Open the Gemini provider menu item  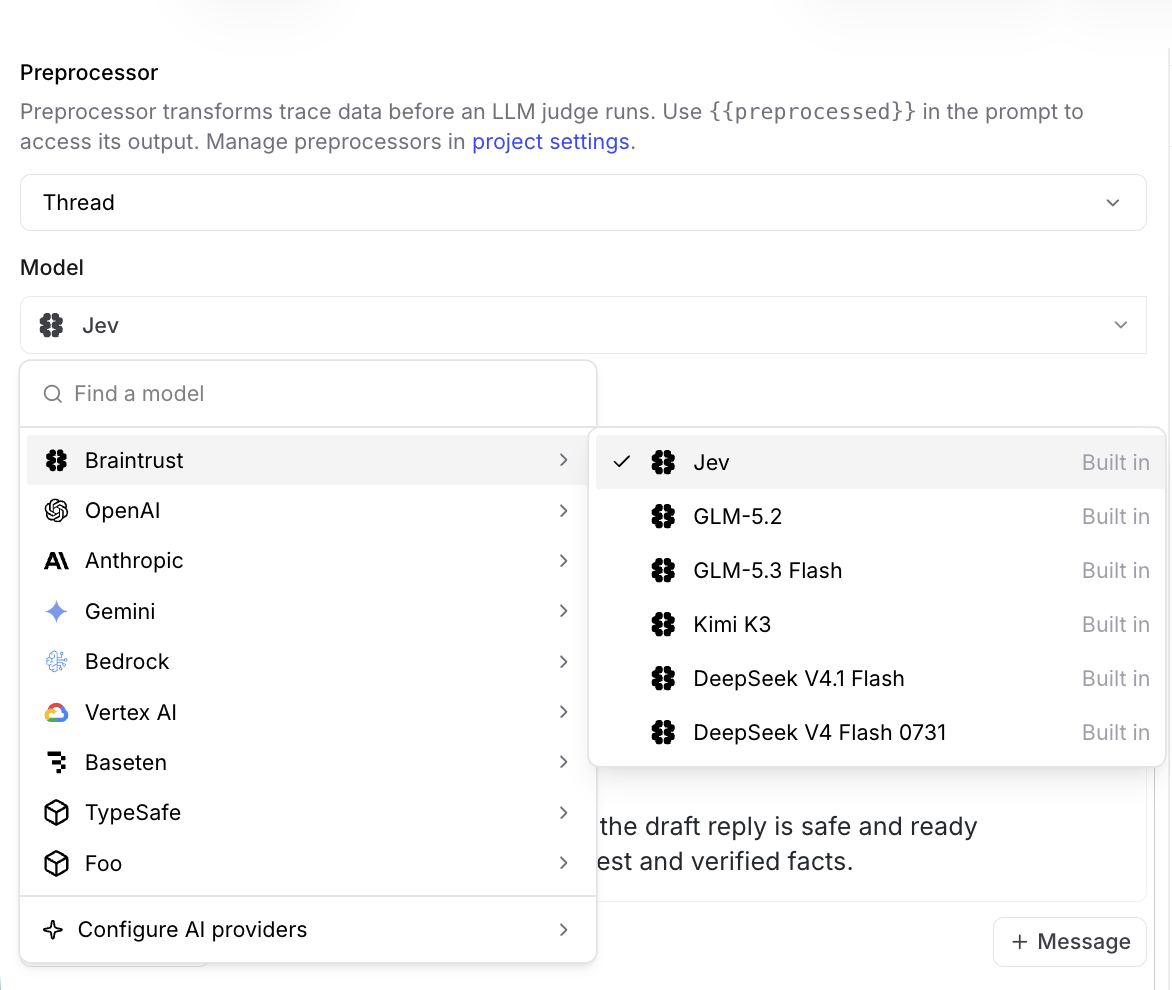point(308,611)
